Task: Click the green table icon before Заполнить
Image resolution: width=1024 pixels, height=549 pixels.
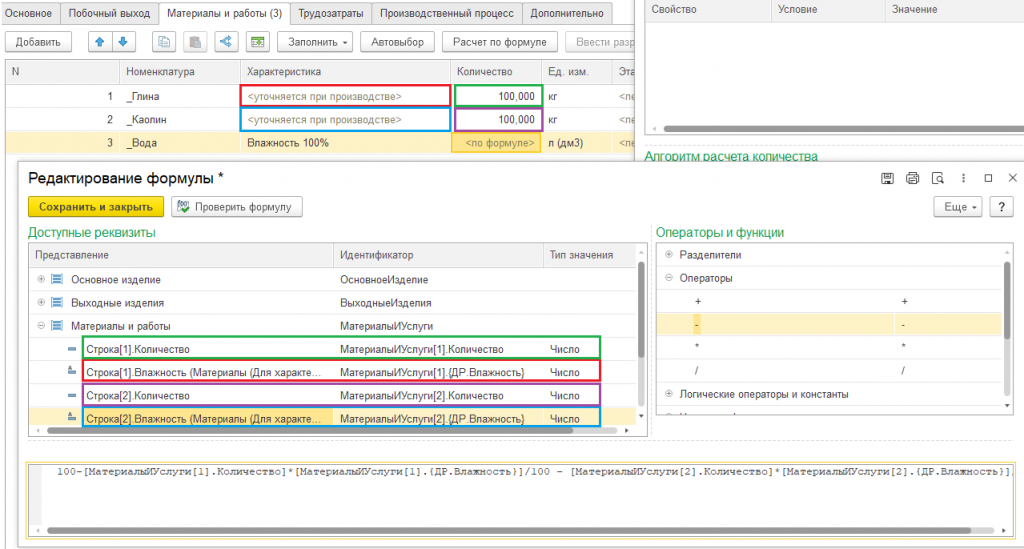Action: pyautogui.click(x=257, y=42)
